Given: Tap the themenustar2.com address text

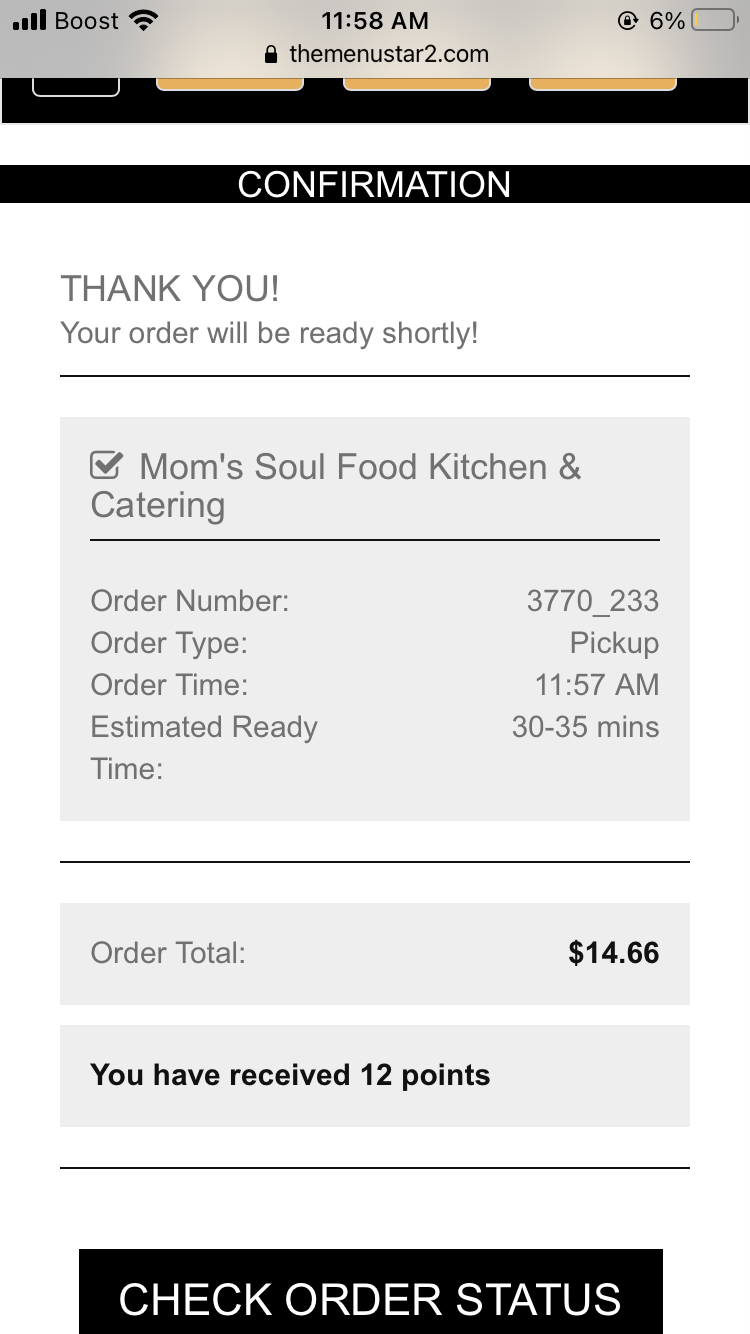Looking at the screenshot, I should (x=389, y=54).
